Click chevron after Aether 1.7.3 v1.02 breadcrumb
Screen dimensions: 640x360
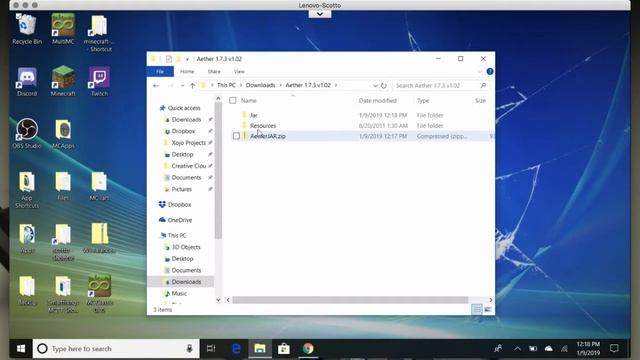click(336, 85)
